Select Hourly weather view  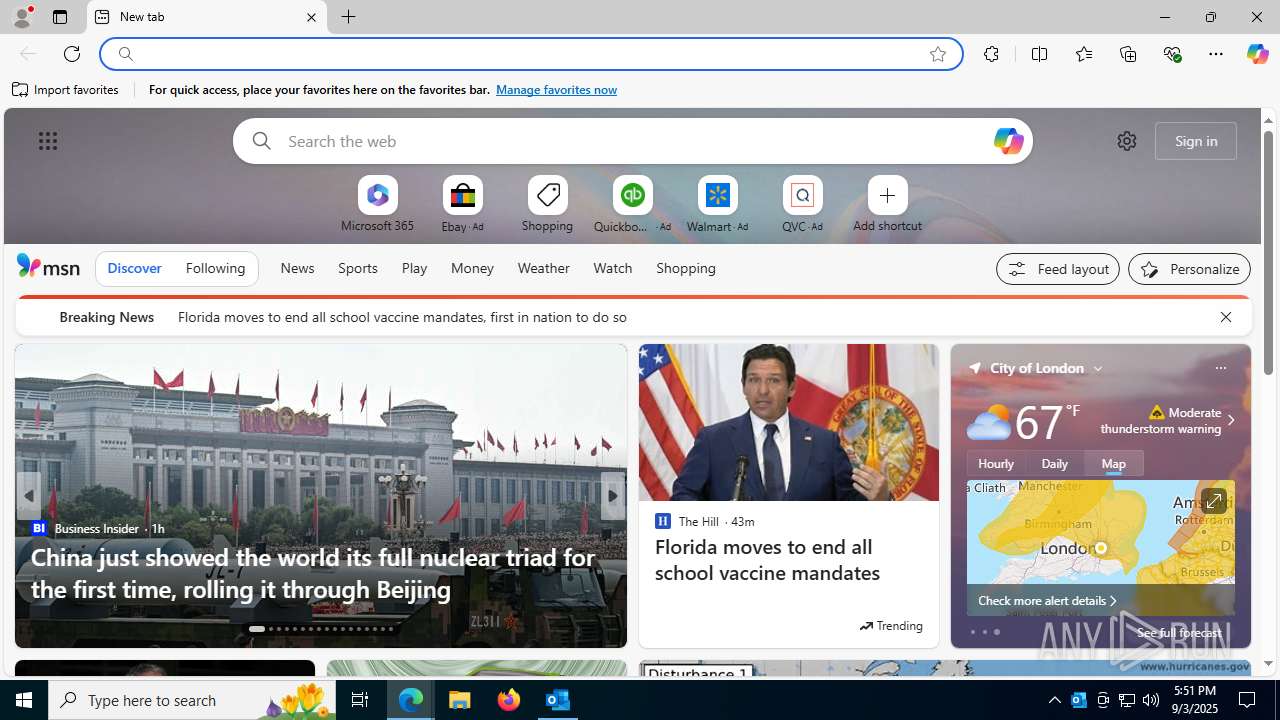click(x=996, y=463)
